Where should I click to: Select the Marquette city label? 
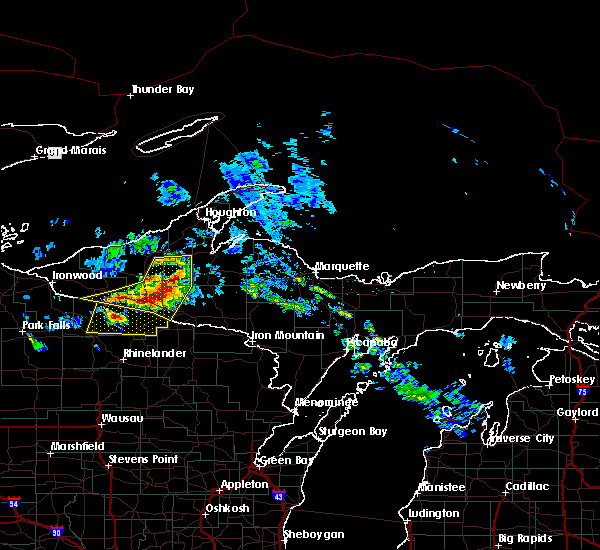click(x=342, y=266)
